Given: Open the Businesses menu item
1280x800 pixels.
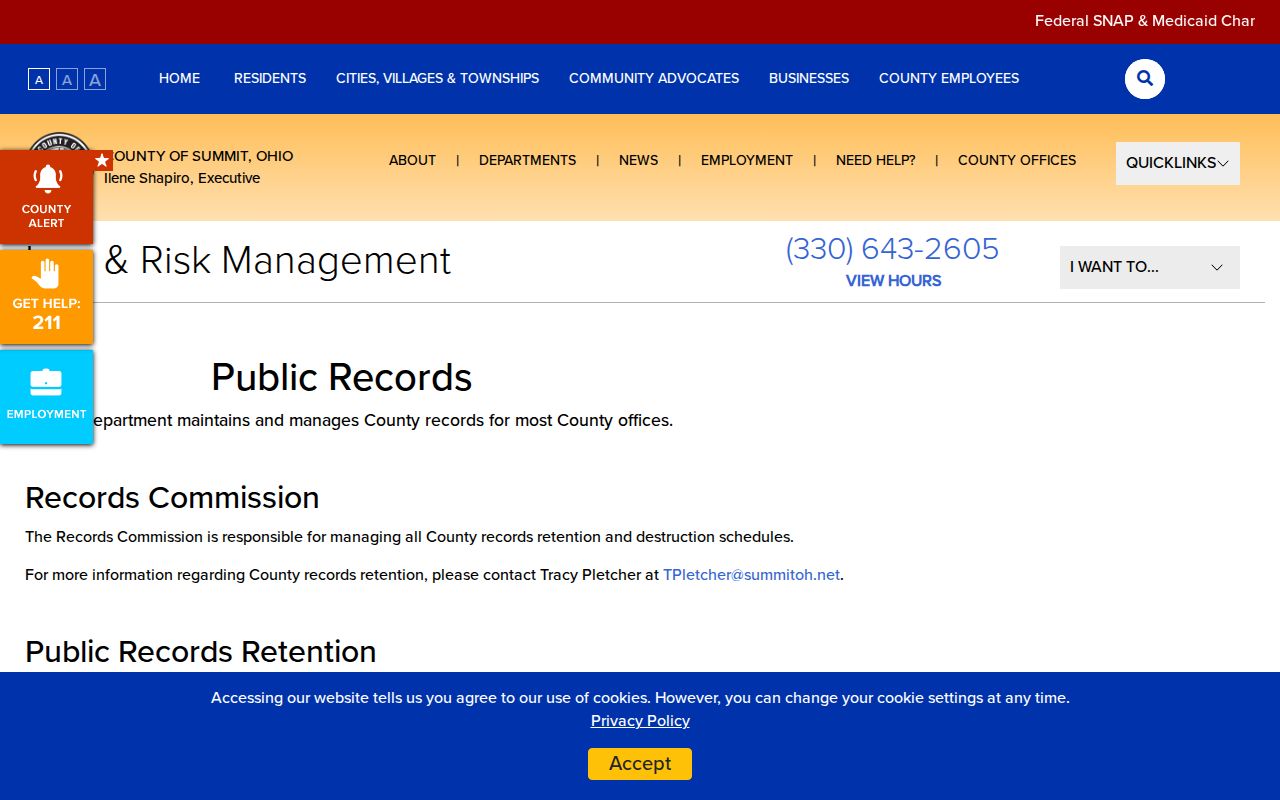Looking at the screenshot, I should pos(809,78).
